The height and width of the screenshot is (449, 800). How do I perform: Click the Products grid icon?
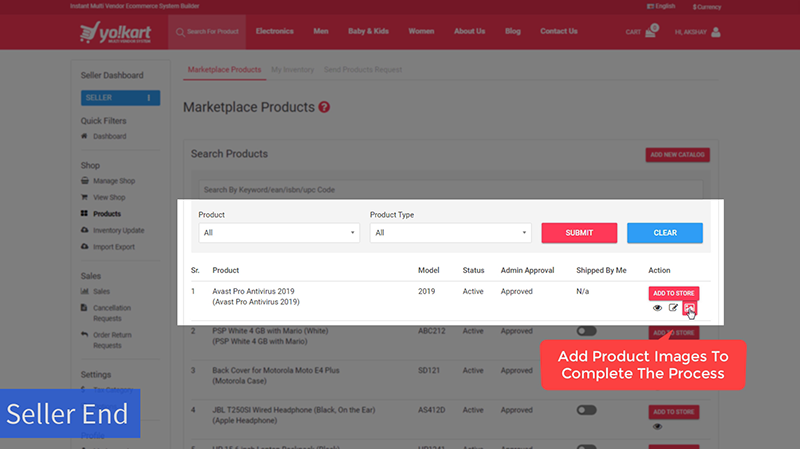(84, 213)
